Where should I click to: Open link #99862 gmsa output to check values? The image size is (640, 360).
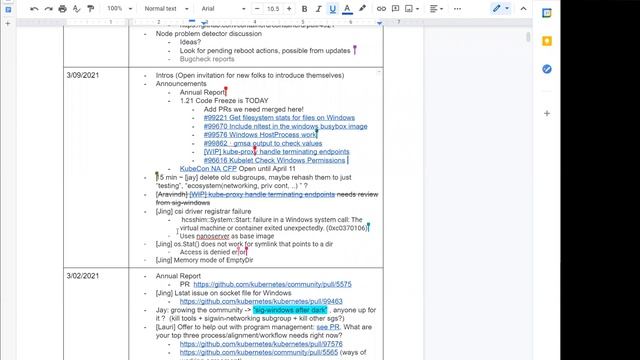point(263,143)
